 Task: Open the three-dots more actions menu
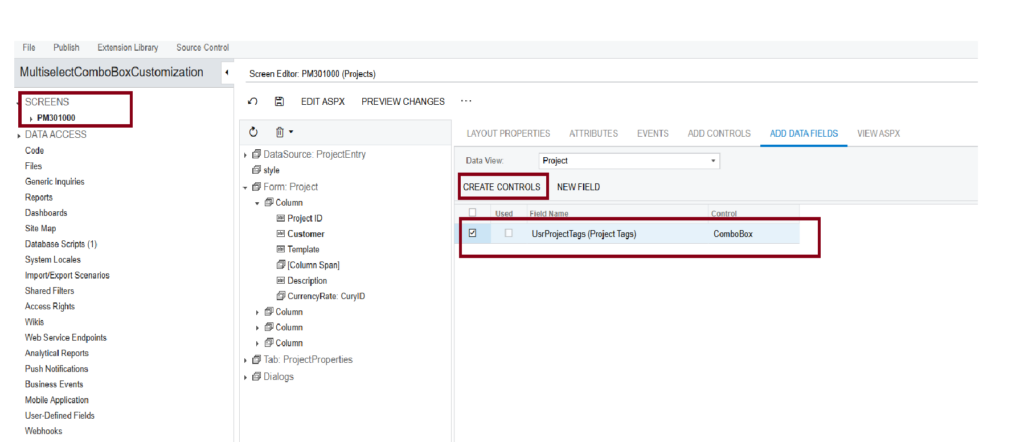466,101
